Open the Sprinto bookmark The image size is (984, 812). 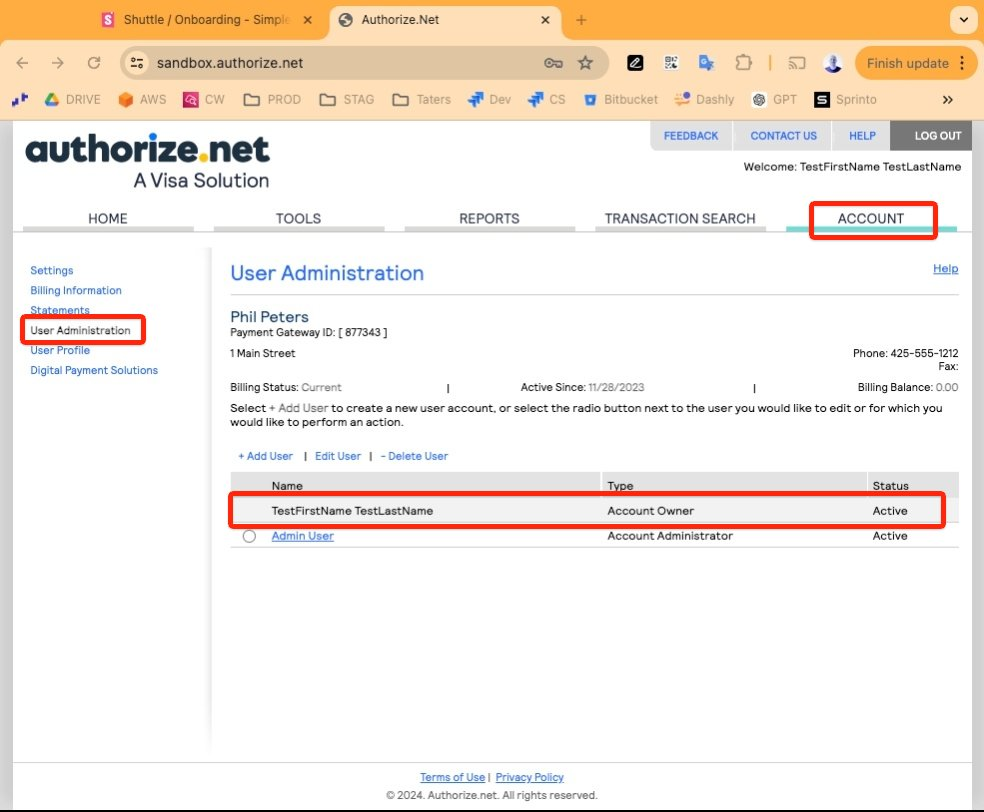[845, 99]
